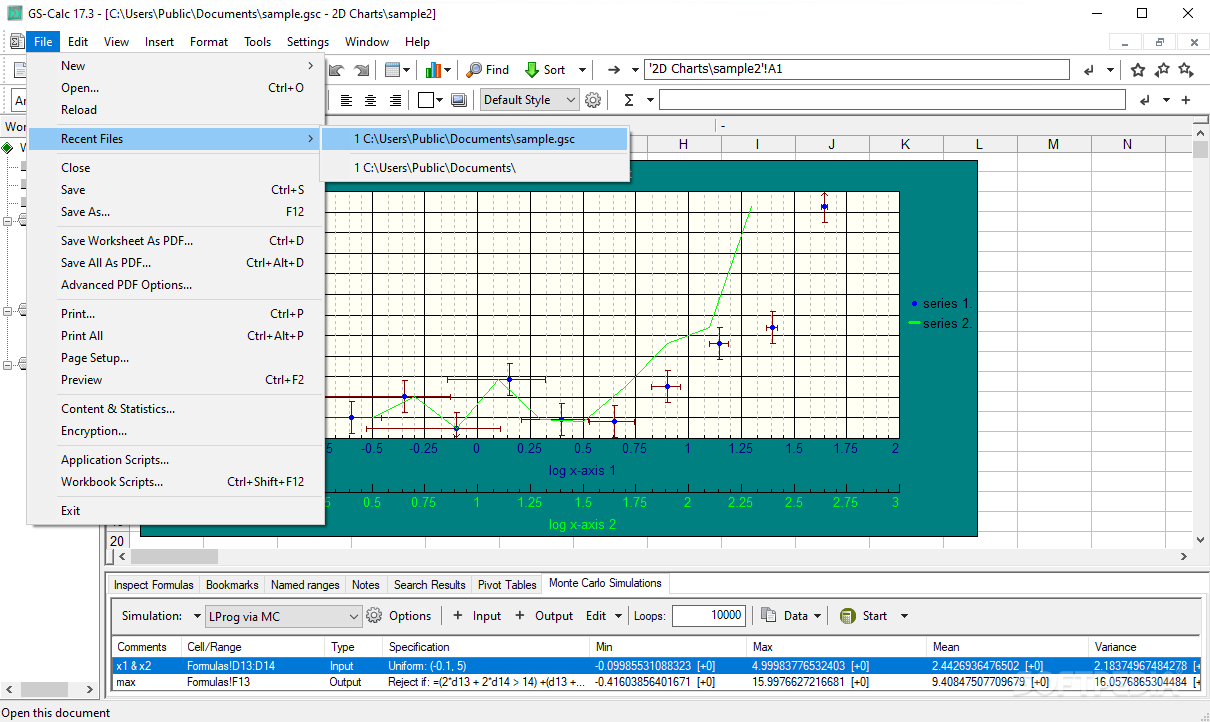The width and height of the screenshot is (1210, 722).
Task: Click the second star bookmark icon
Action: tap(1162, 70)
